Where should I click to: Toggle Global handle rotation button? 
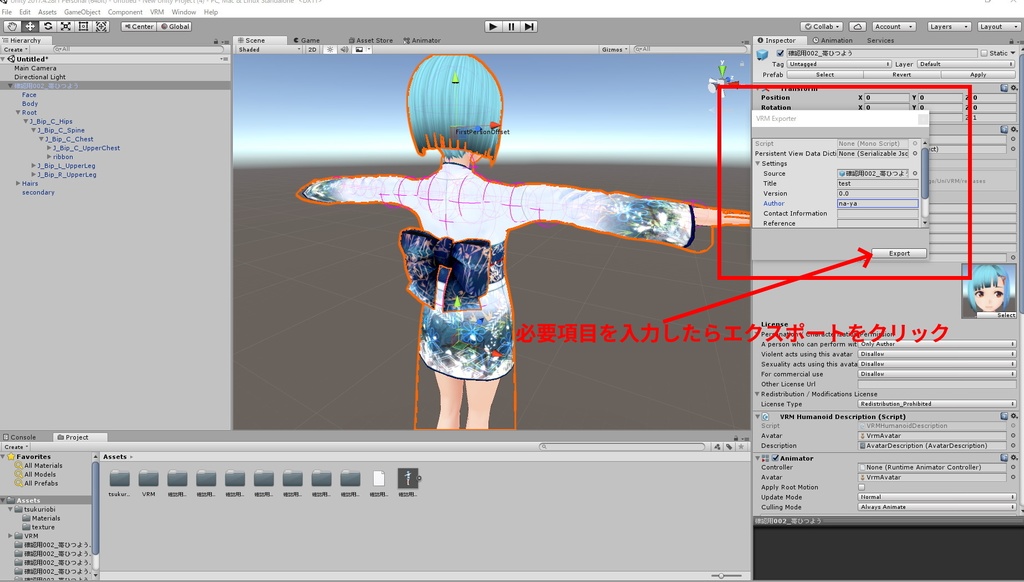pos(175,27)
